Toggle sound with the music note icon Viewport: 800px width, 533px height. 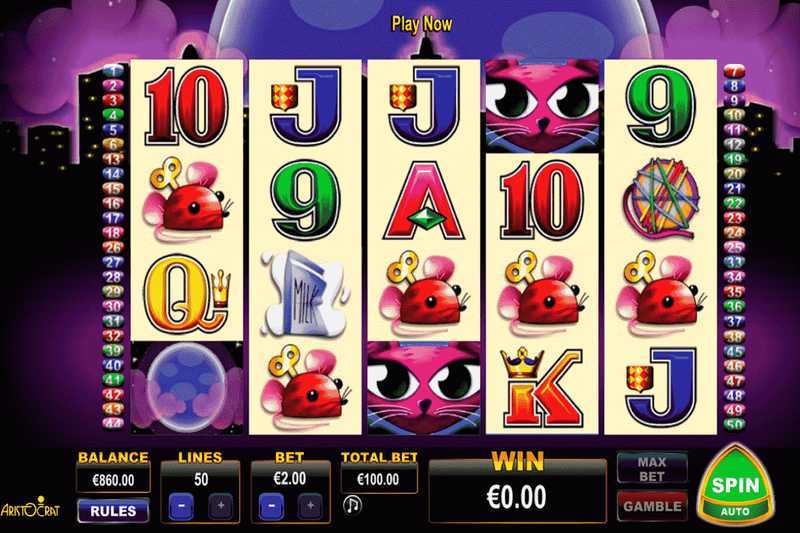[352, 504]
